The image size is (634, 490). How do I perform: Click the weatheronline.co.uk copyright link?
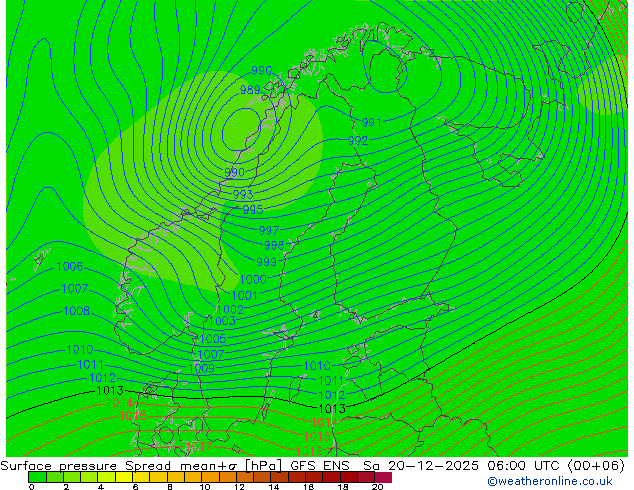(x=550, y=481)
